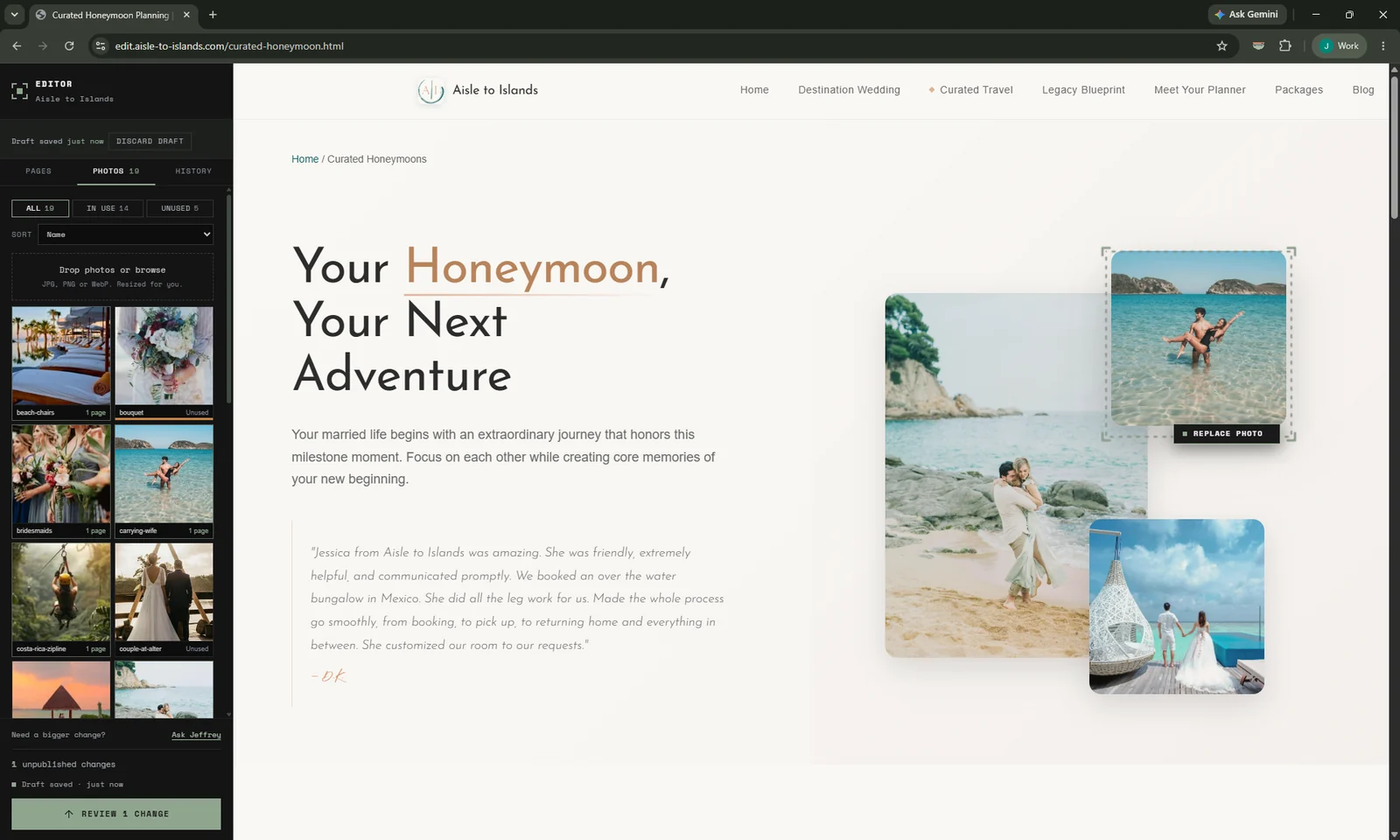Select the couple-at-alter photo thumbnail
1400x840 pixels.
tap(164, 598)
